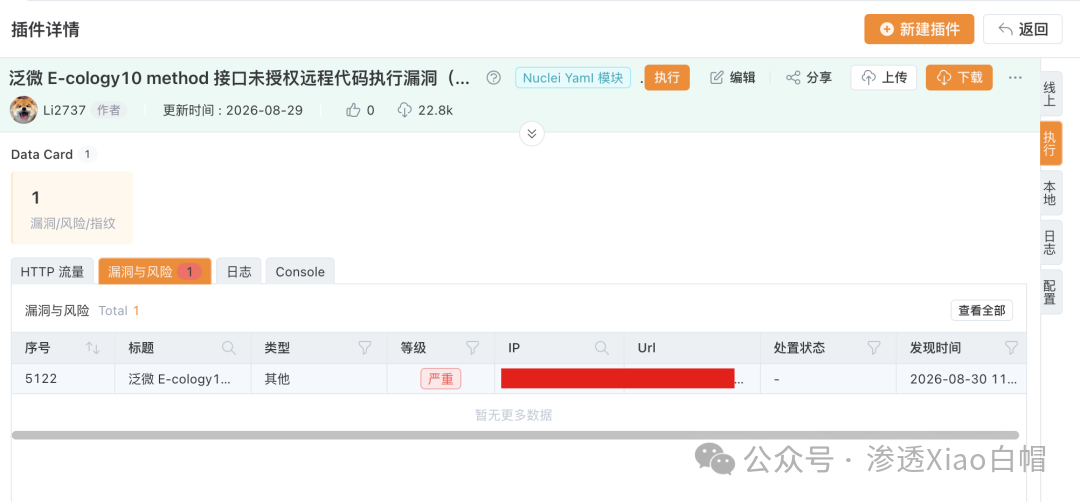Click the Nuclei Yaml 模块 tag
This screenshot has width=1080, height=502.
[573, 77]
